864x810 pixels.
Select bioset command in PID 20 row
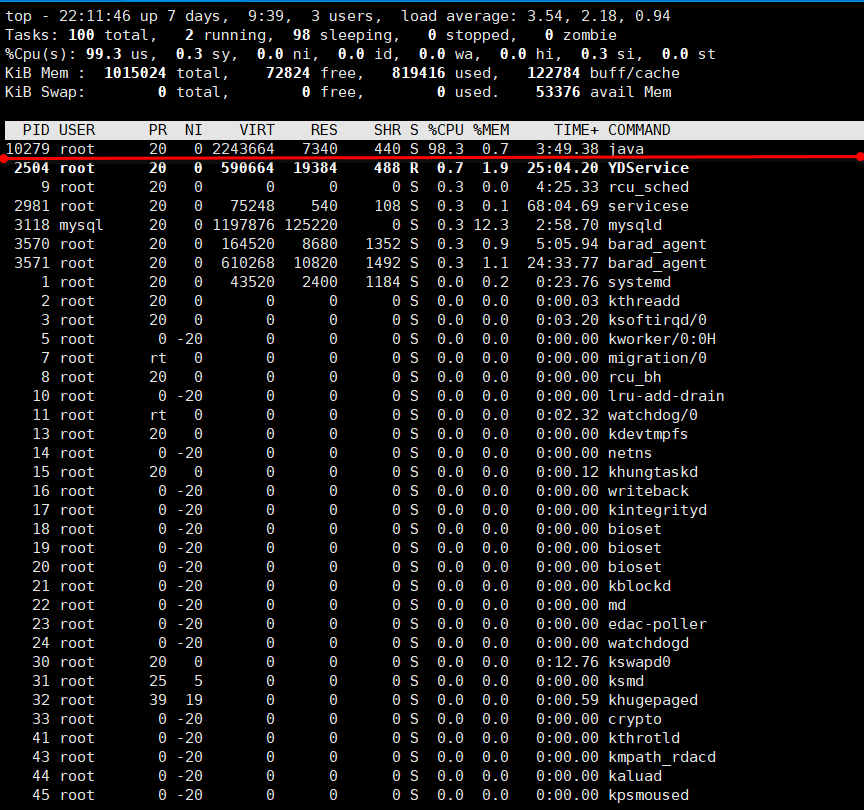[x=635, y=567]
